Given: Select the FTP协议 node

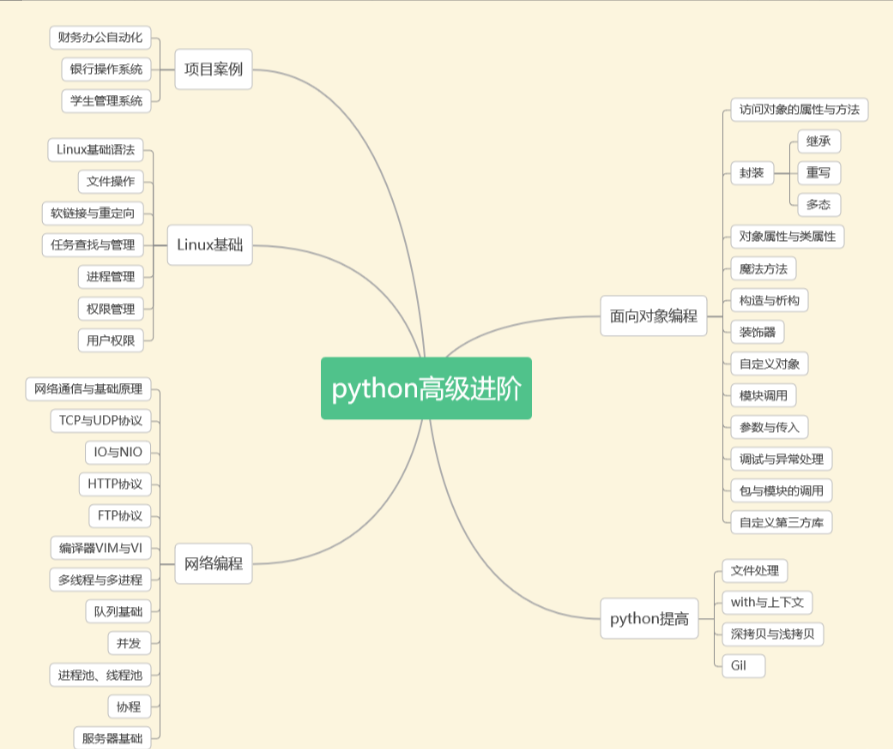Looking at the screenshot, I should [x=120, y=515].
